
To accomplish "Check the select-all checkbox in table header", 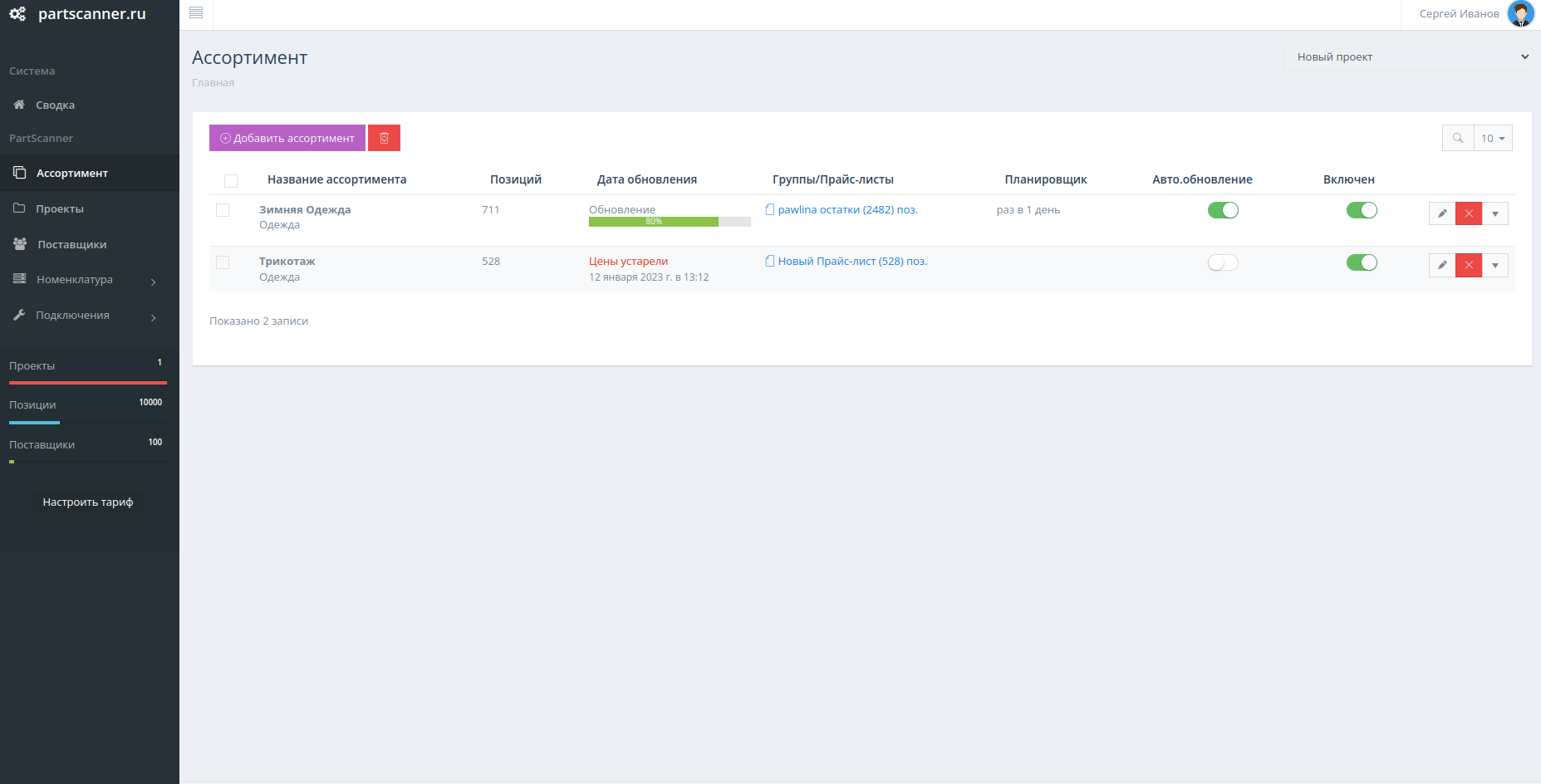I will 231,181.
